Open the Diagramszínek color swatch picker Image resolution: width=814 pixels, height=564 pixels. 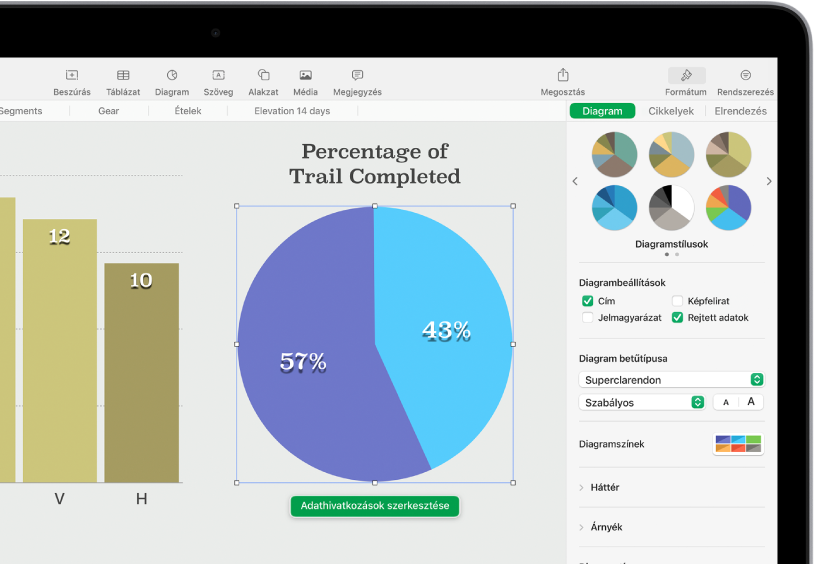[x=738, y=444]
